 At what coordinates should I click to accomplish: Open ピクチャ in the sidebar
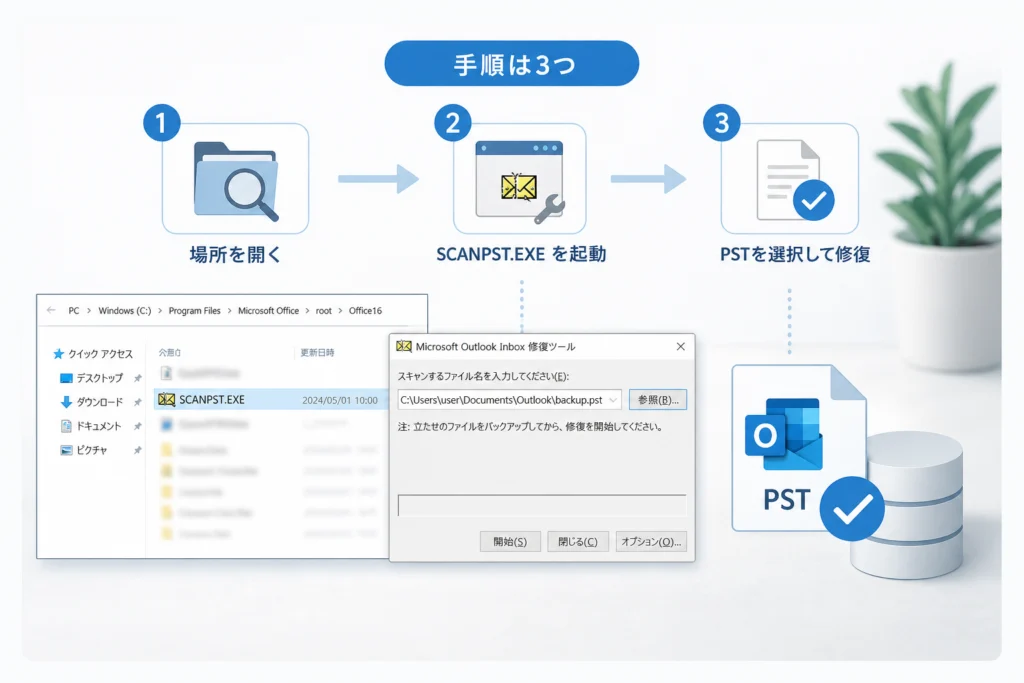[x=91, y=450]
